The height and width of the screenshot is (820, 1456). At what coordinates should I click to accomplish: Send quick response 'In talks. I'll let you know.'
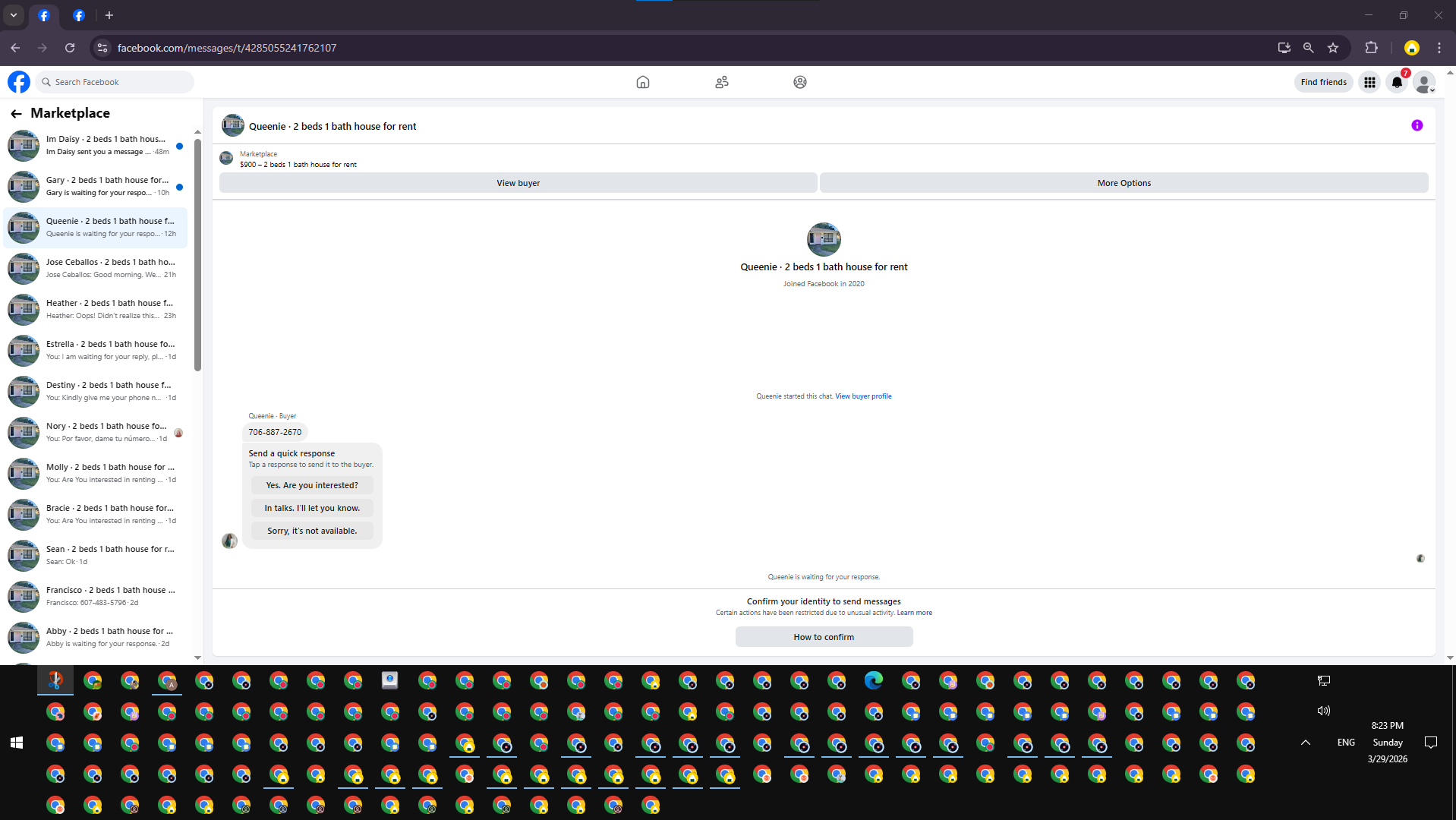312,508
